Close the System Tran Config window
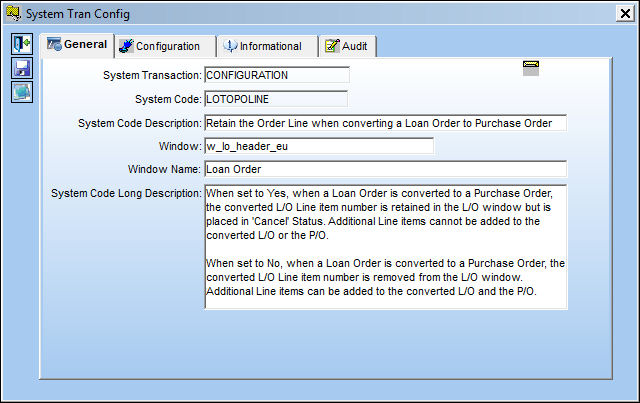The image size is (640, 403). point(625,14)
